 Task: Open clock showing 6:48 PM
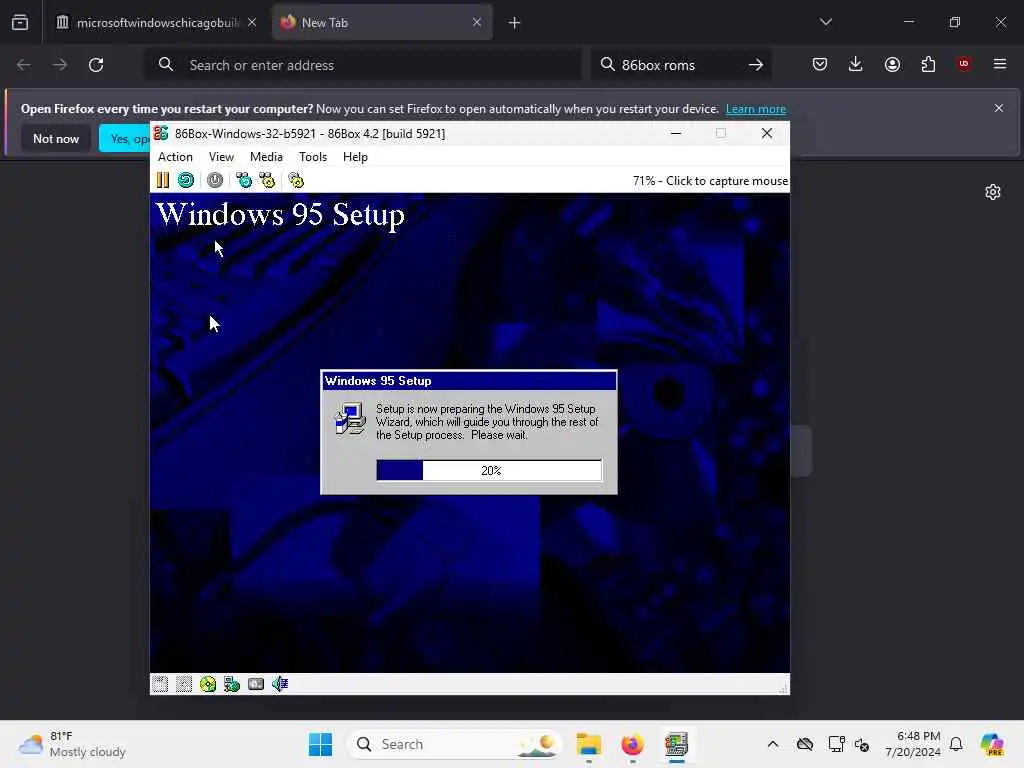tap(913, 744)
